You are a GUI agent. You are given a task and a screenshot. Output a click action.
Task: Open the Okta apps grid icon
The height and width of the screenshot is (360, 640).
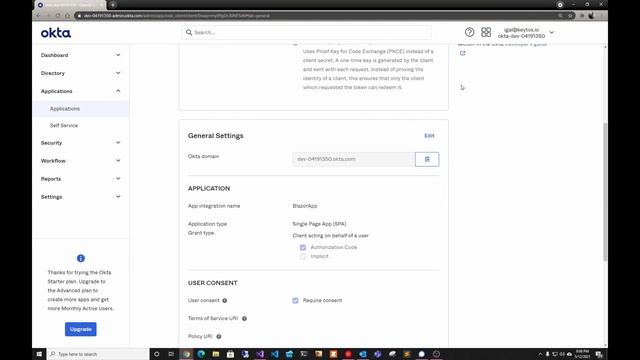pos(486,32)
